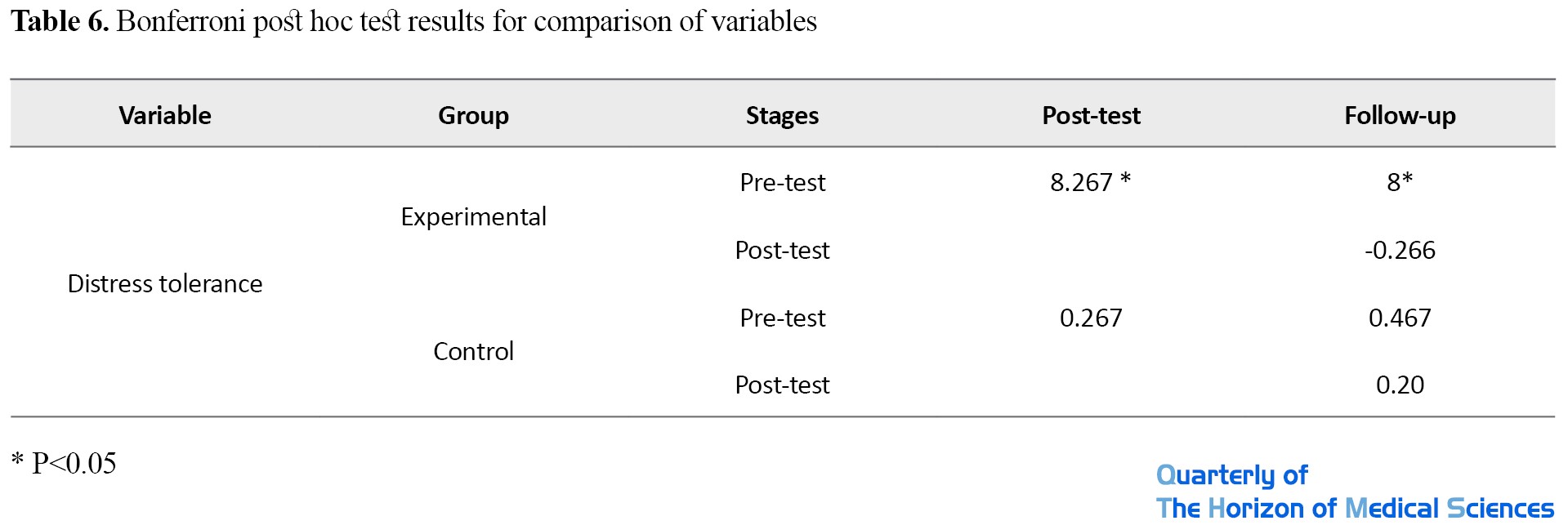Click the -0.266 value
Image resolution: width=1568 pixels, height=525 pixels.
[x=1400, y=250]
